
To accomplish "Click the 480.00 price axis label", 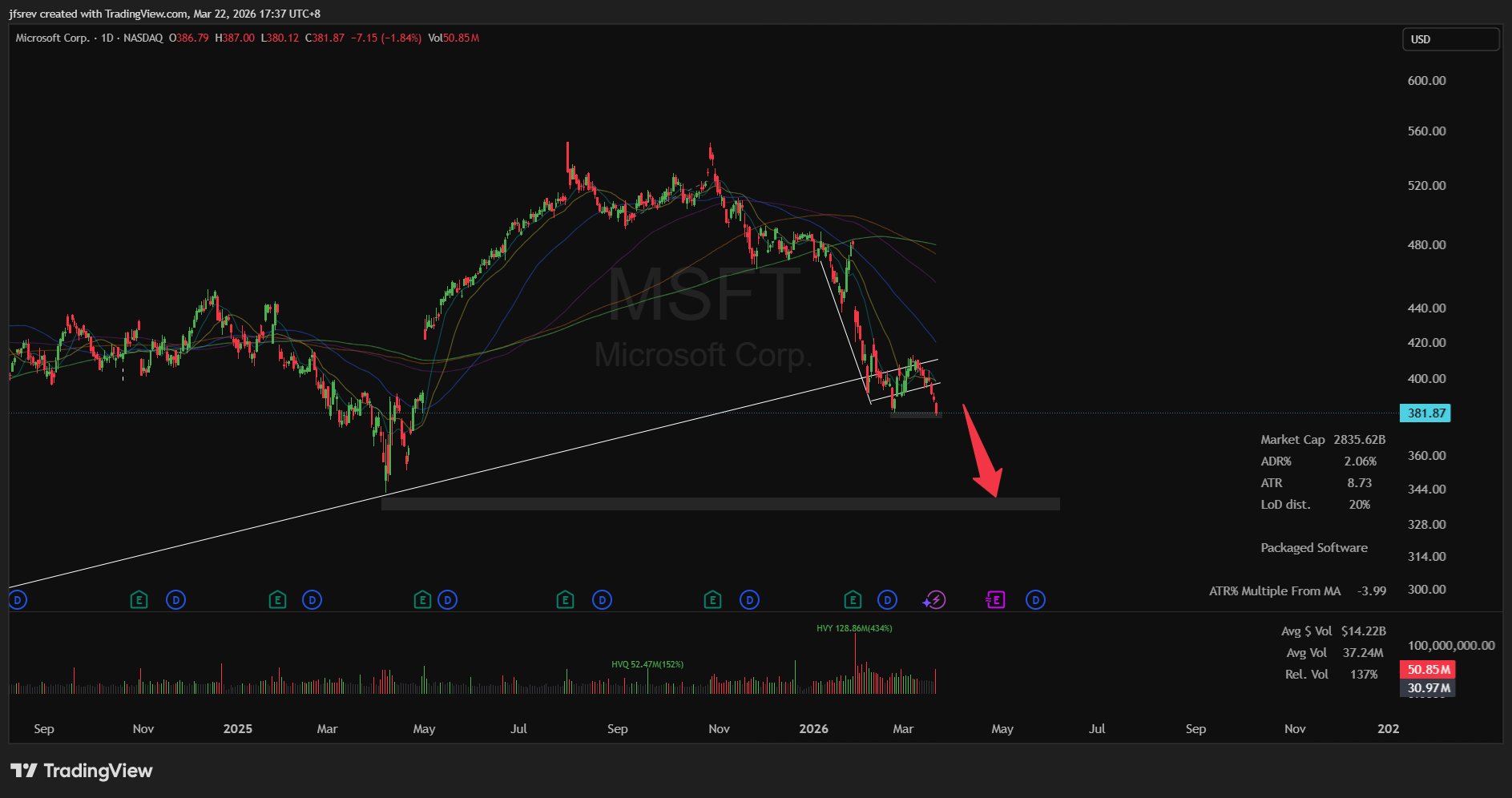I will (x=1427, y=245).
